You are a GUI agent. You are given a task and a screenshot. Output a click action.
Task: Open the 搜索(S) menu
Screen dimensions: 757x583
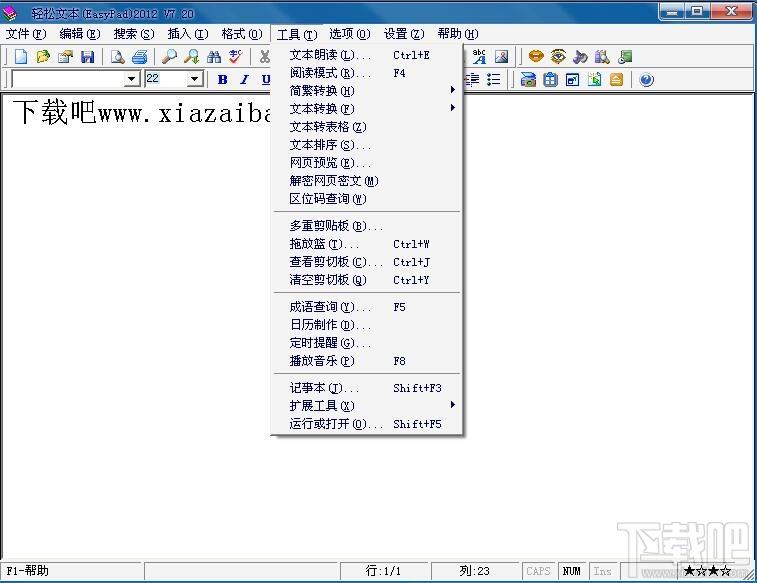click(134, 34)
